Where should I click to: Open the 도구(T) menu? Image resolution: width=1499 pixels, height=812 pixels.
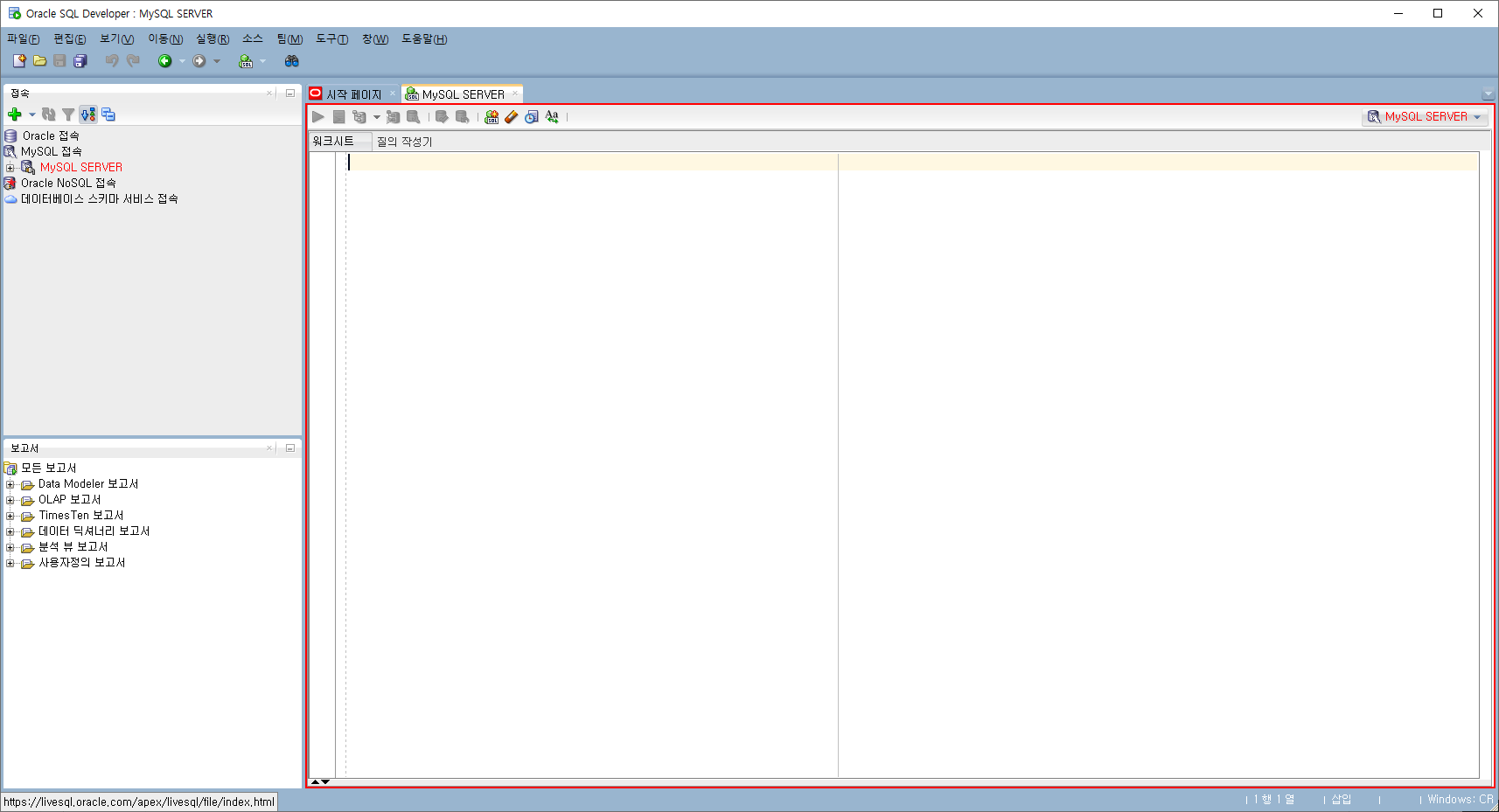(x=331, y=39)
